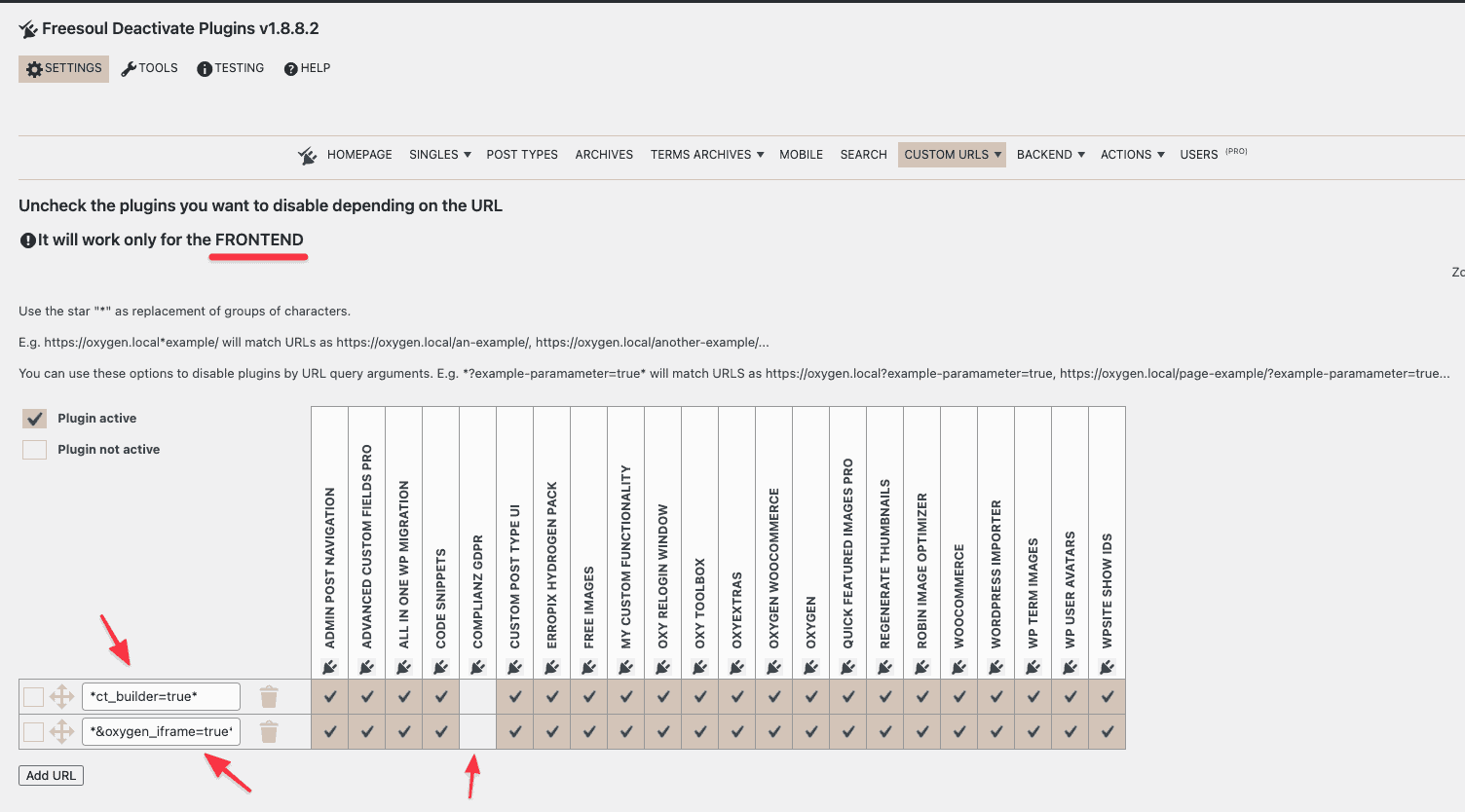The image size is (1465, 812).
Task: Click the OXYGEN column header text
Action: tap(811, 622)
